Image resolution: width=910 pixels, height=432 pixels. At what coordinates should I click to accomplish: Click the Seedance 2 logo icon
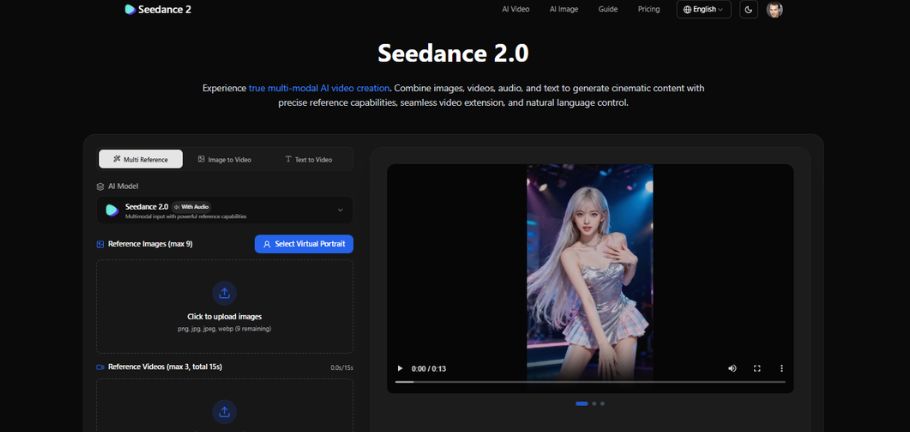pyautogui.click(x=130, y=9)
